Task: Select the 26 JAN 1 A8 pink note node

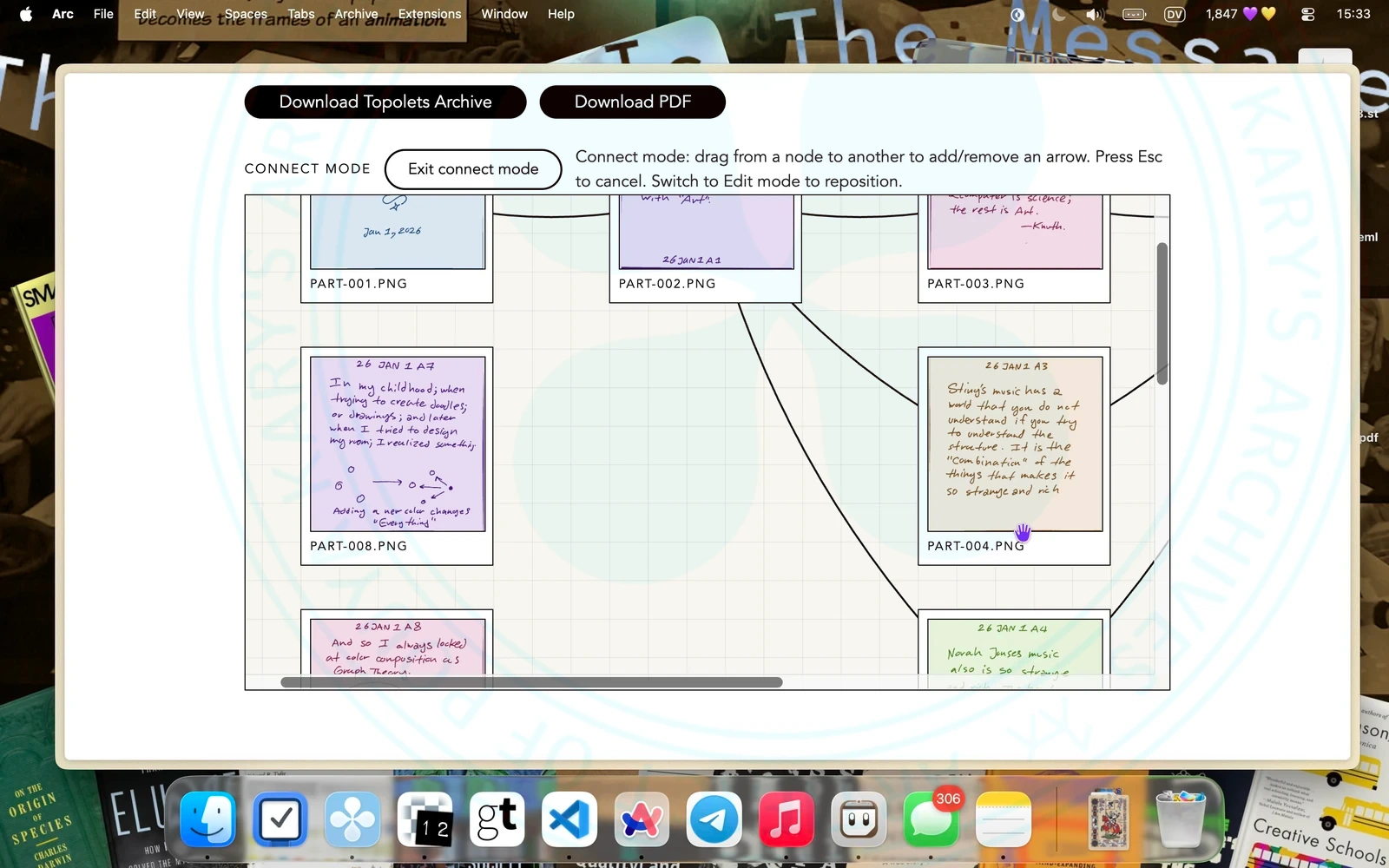Action: [398, 646]
